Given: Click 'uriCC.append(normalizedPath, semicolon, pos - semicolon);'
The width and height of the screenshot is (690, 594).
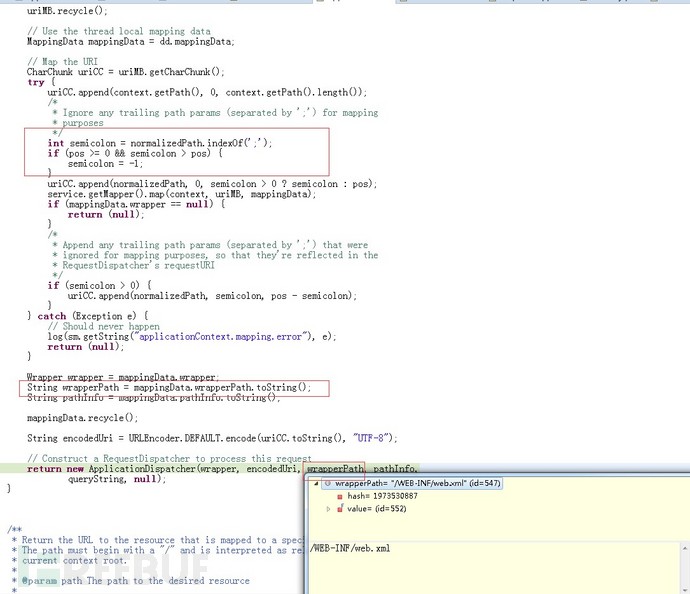Looking at the screenshot, I should tap(212, 296).
